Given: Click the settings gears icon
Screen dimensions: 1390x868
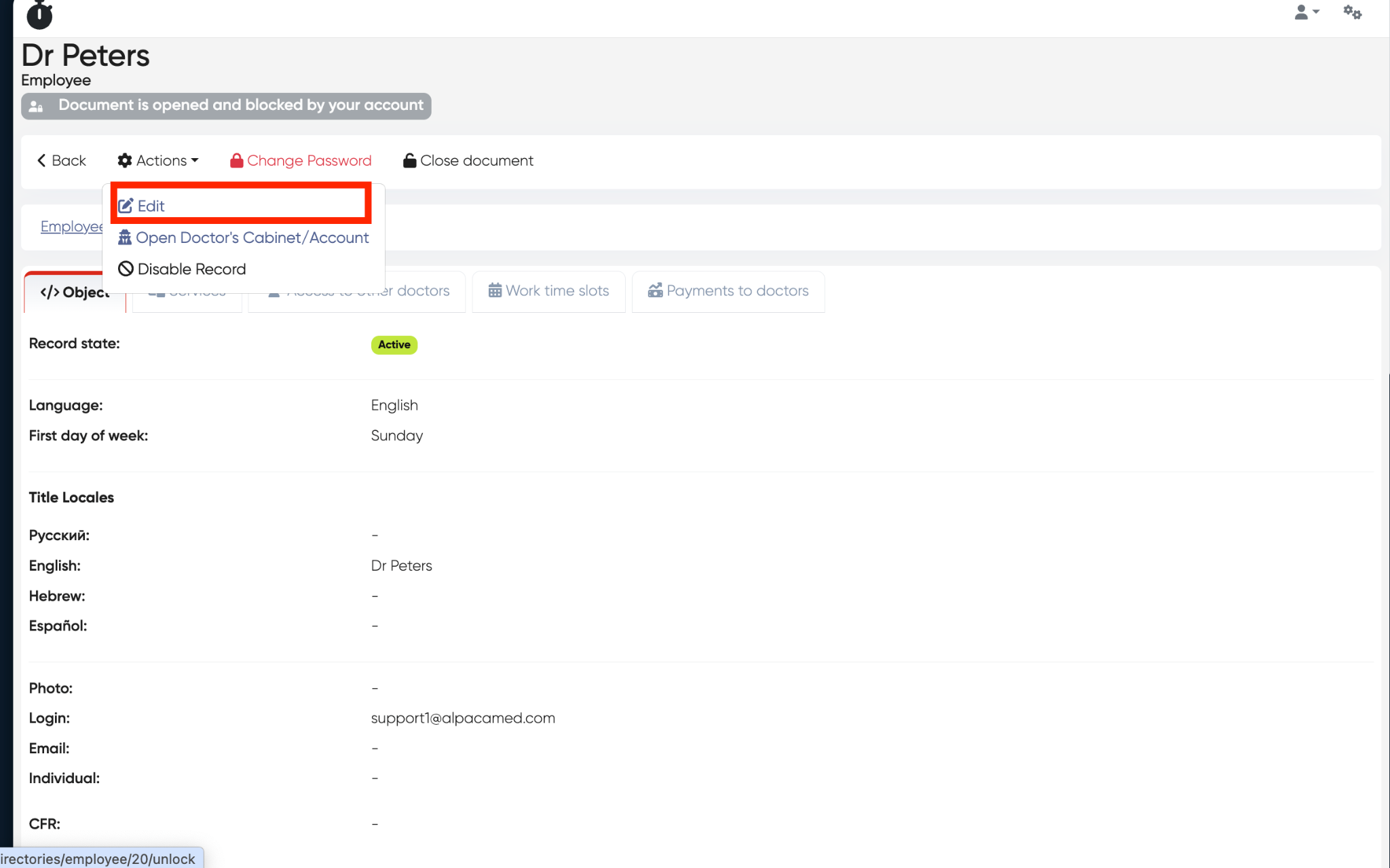Looking at the screenshot, I should coord(1352,12).
